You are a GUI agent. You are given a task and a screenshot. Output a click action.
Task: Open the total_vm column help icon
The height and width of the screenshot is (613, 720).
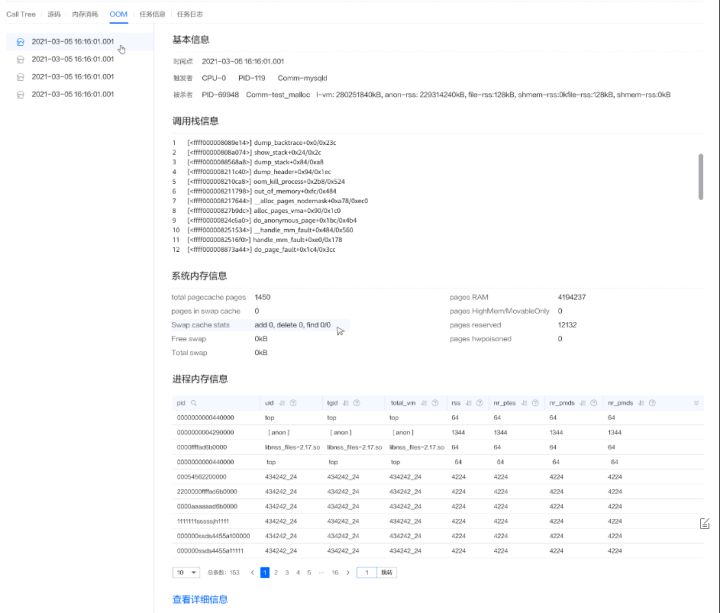click(x=435, y=403)
